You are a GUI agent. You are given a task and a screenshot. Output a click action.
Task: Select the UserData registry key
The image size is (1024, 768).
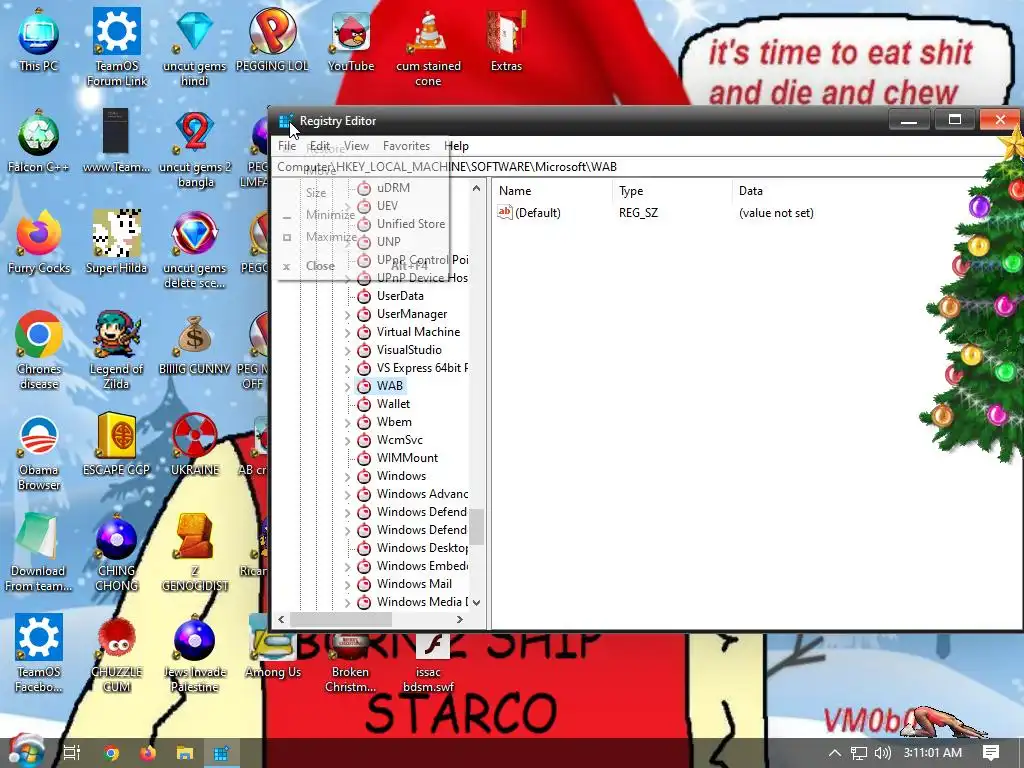[x=400, y=296]
